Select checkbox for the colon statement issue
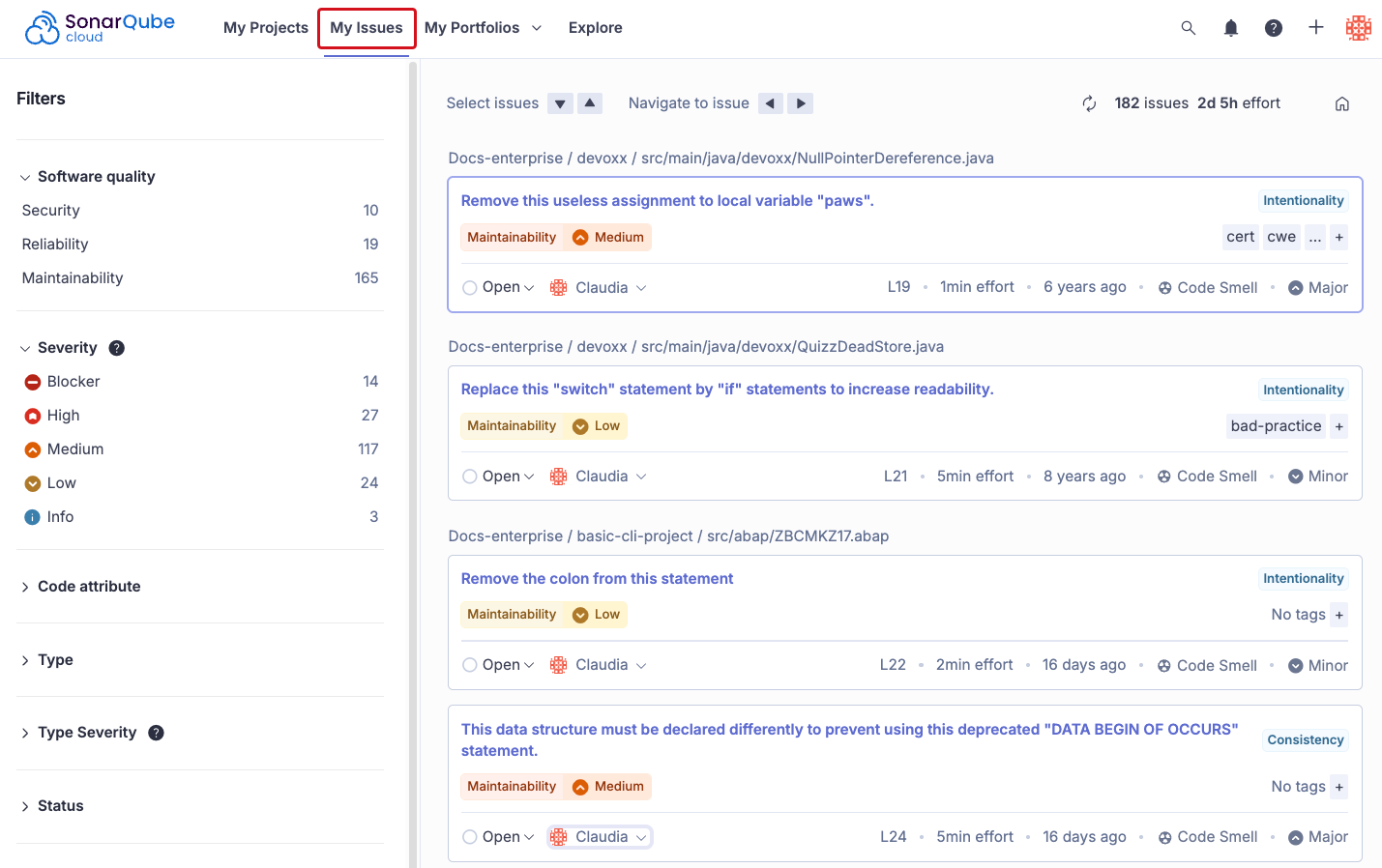The width and height of the screenshot is (1382, 868). 470,665
